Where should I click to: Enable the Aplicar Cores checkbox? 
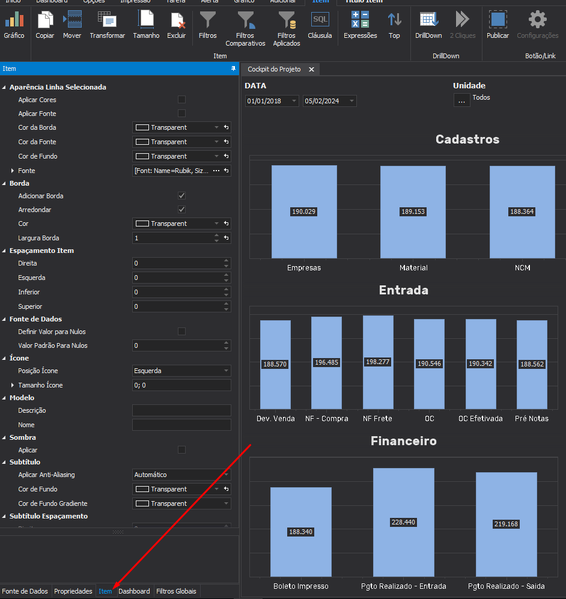(x=182, y=100)
